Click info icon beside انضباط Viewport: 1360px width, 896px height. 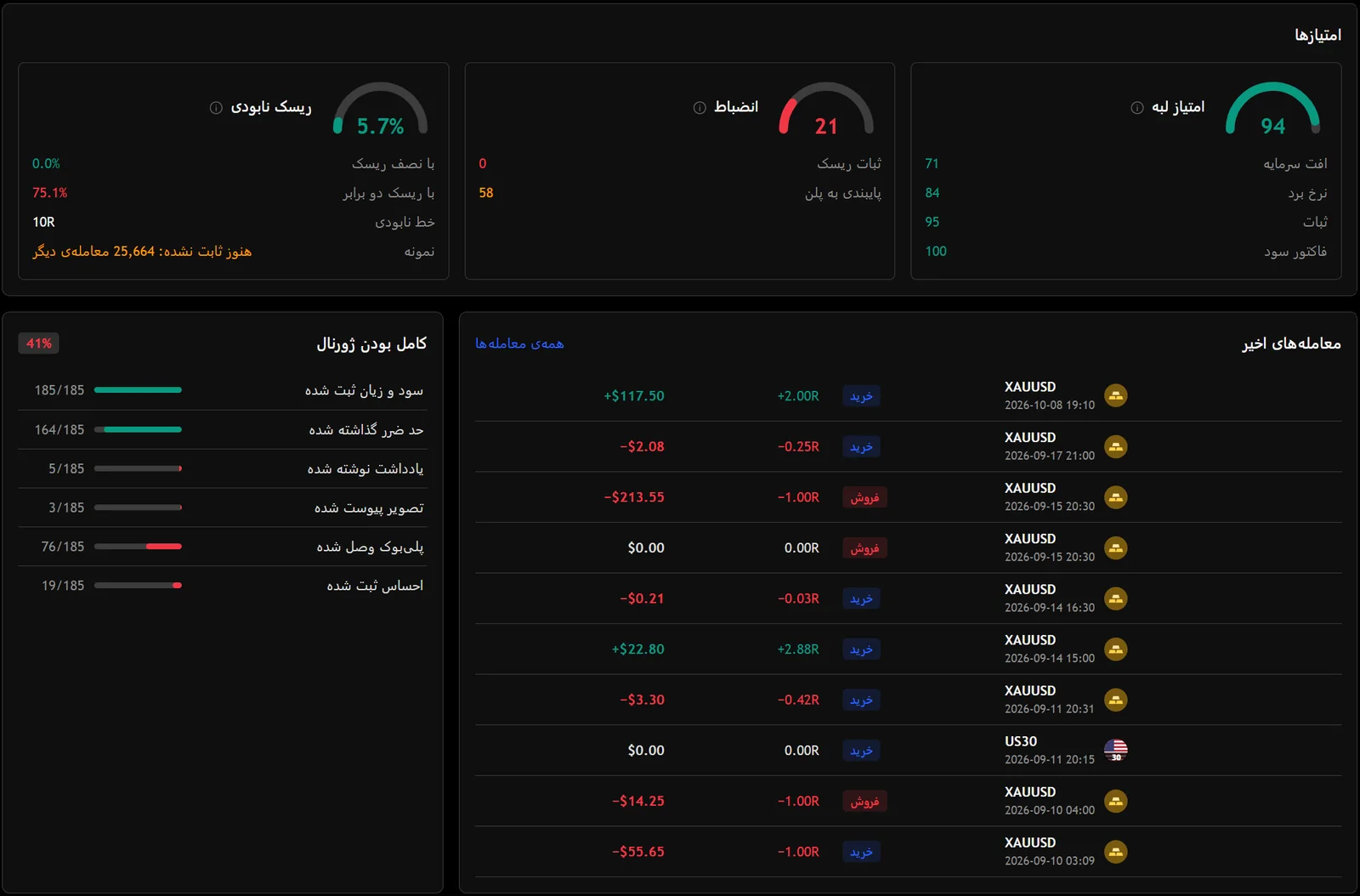point(700,107)
